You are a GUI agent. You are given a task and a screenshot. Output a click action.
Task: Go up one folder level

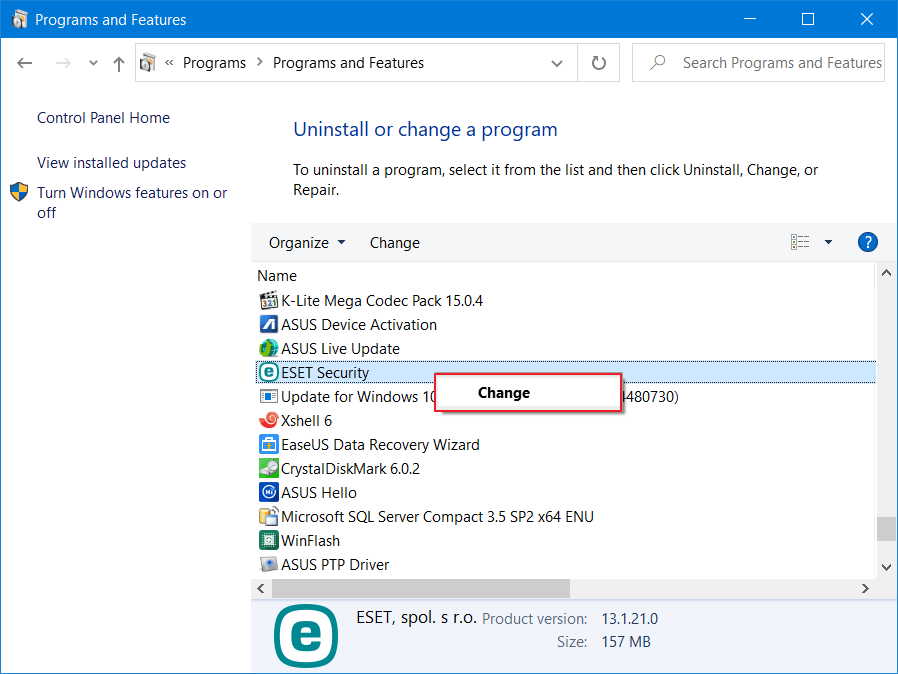pos(119,63)
